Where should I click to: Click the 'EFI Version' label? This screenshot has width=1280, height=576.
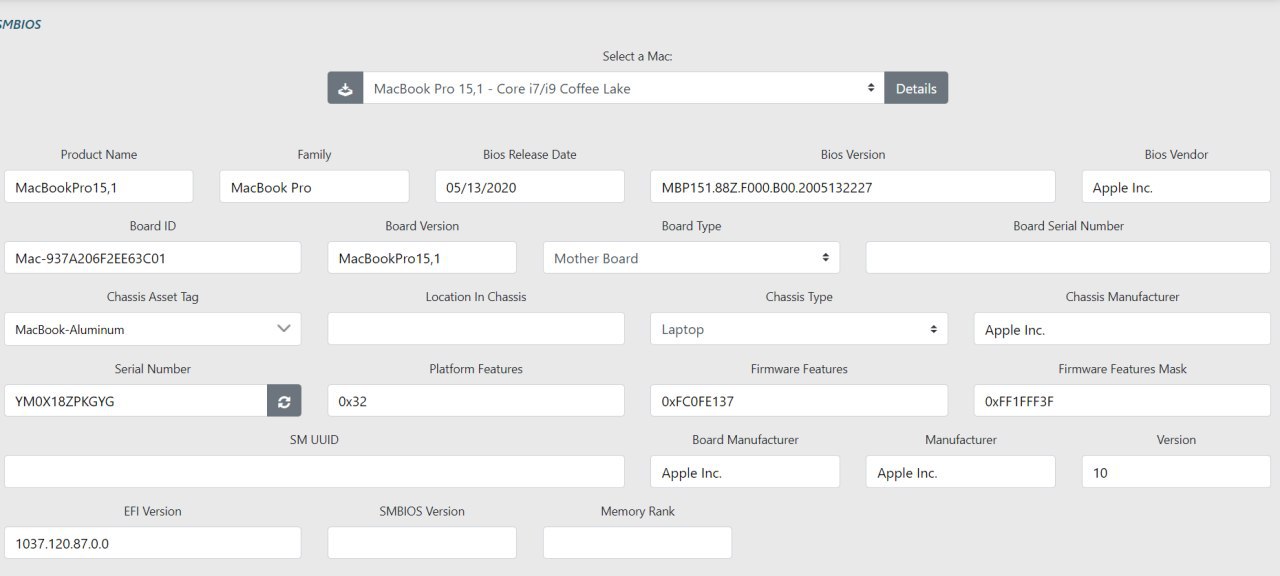[x=153, y=511]
